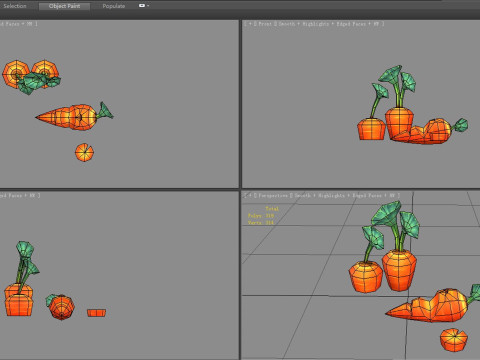Screen dimensions: 480x360
Task: Click the 'Total' statistics heading
Action: (x=272, y=209)
